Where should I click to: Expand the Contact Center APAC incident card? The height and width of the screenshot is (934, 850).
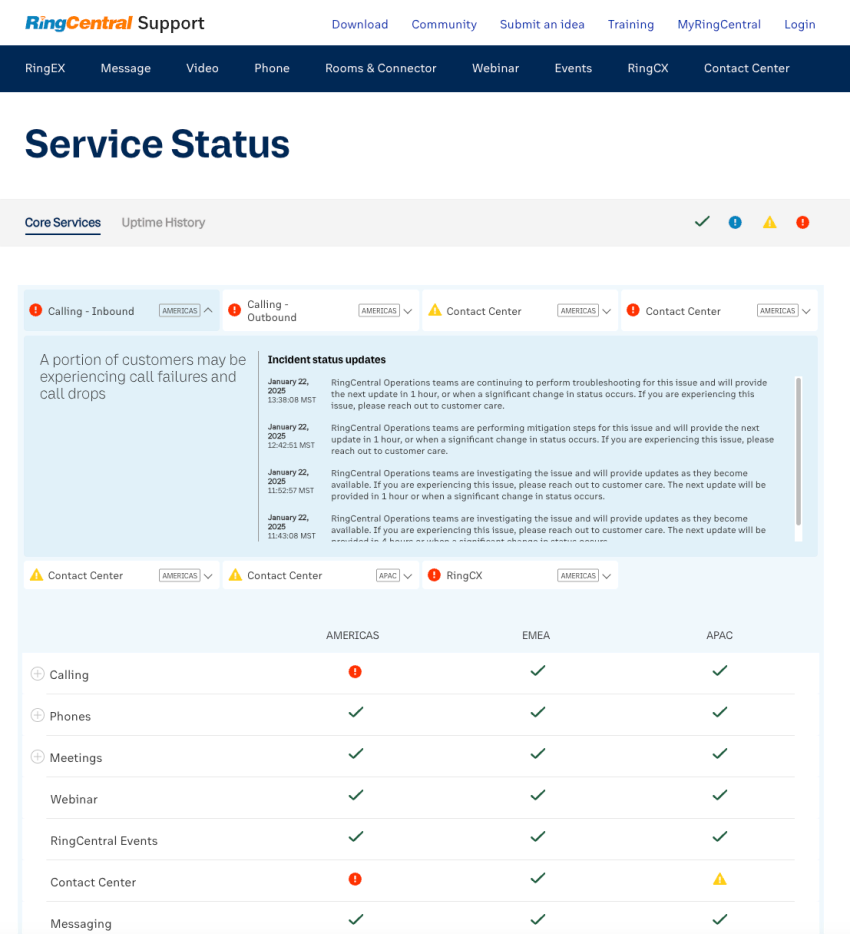pyautogui.click(x=407, y=576)
